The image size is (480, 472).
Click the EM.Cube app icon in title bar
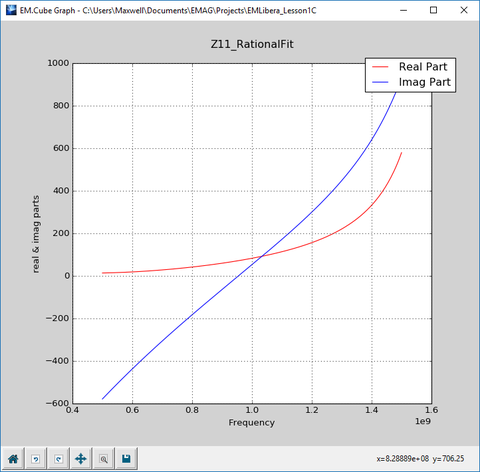11,10
